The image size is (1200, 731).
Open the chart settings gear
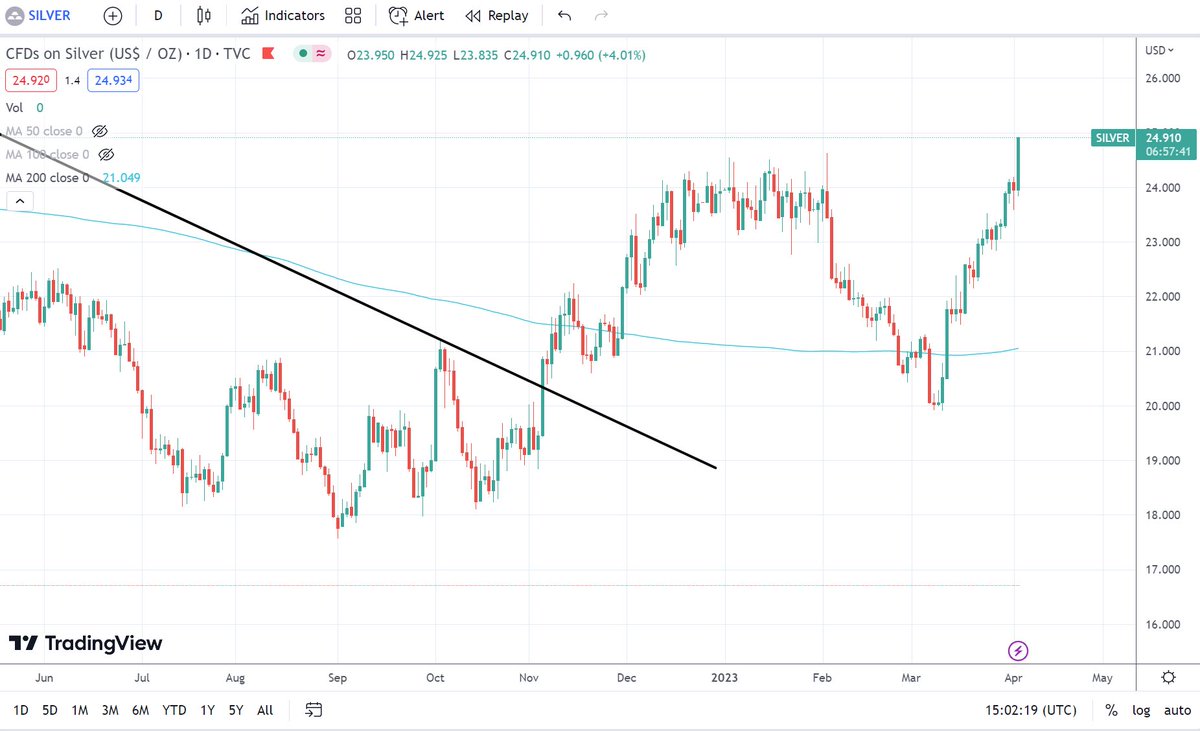coord(1168,677)
